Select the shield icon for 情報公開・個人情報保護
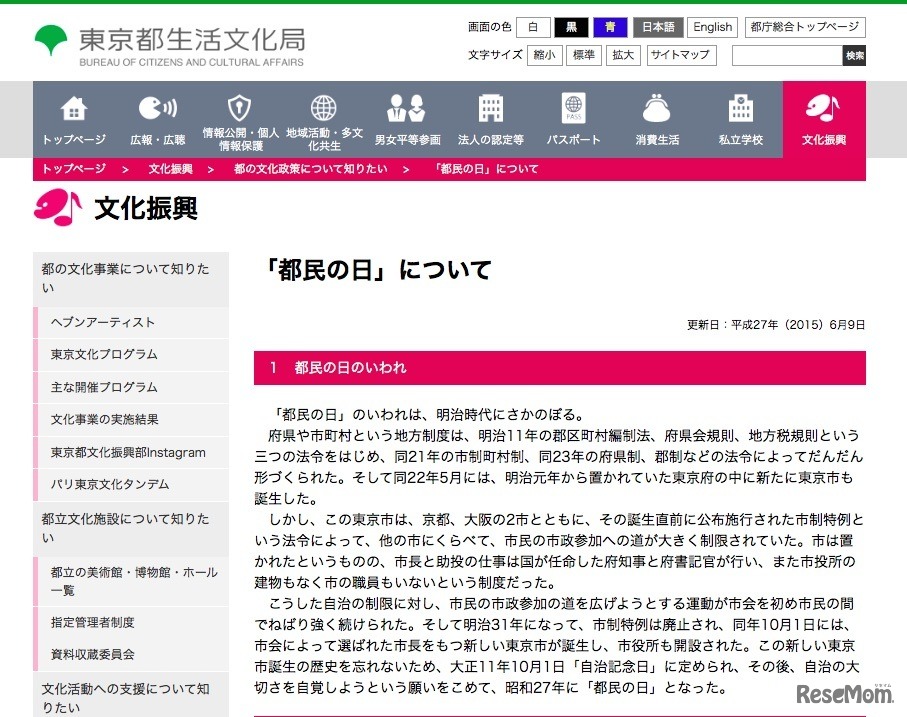 point(240,108)
